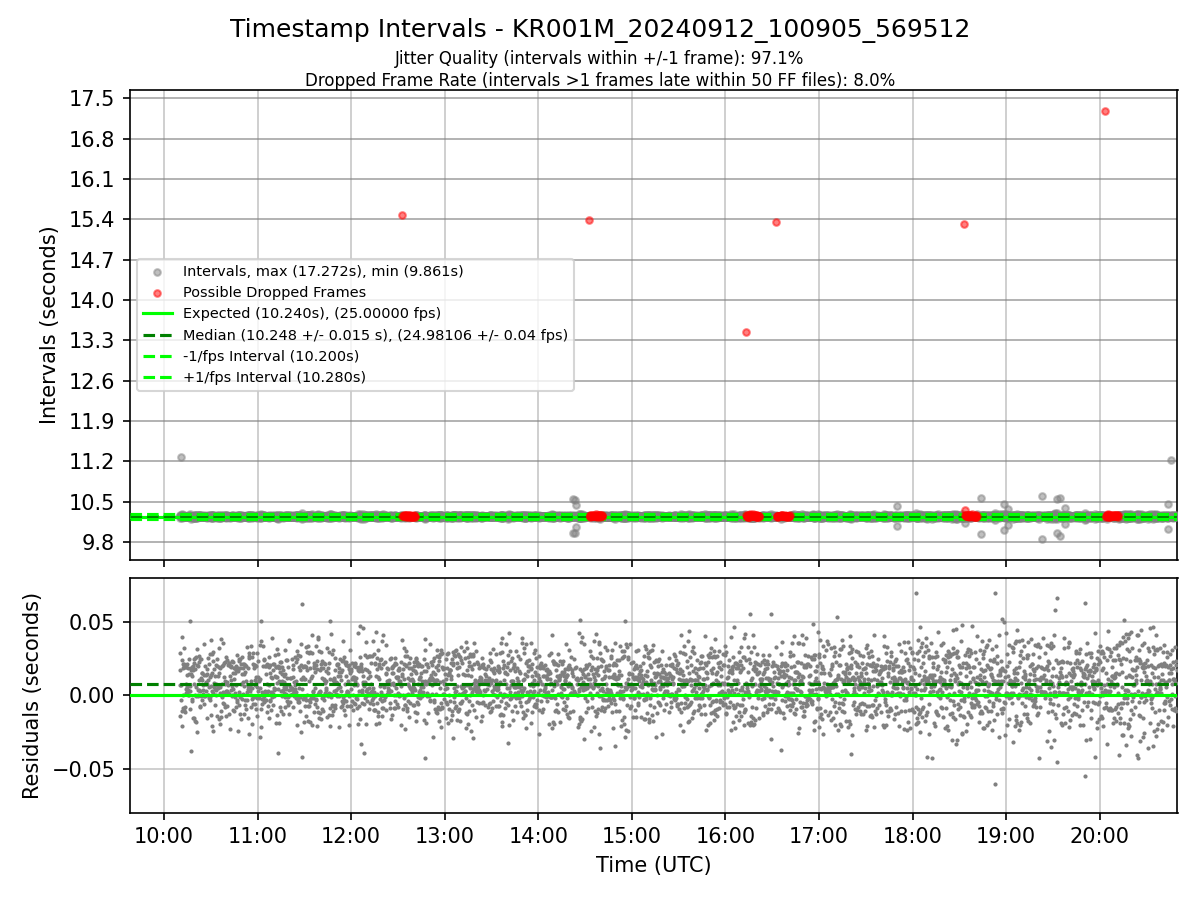Click the "18:00" time tick label
This screenshot has width=1200, height=900.
912,837
